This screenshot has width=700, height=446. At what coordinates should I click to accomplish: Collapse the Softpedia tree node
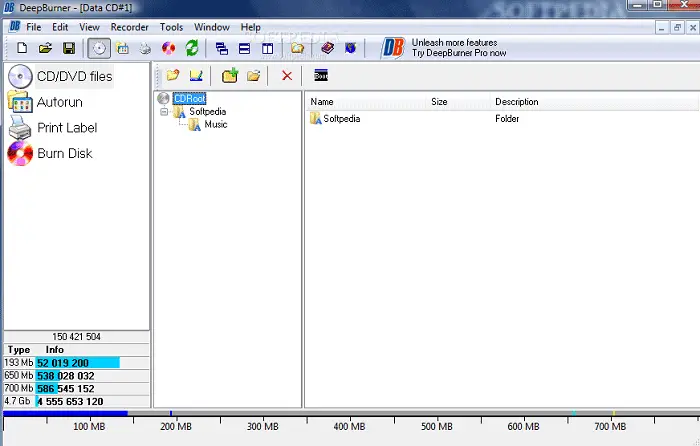[x=164, y=112]
